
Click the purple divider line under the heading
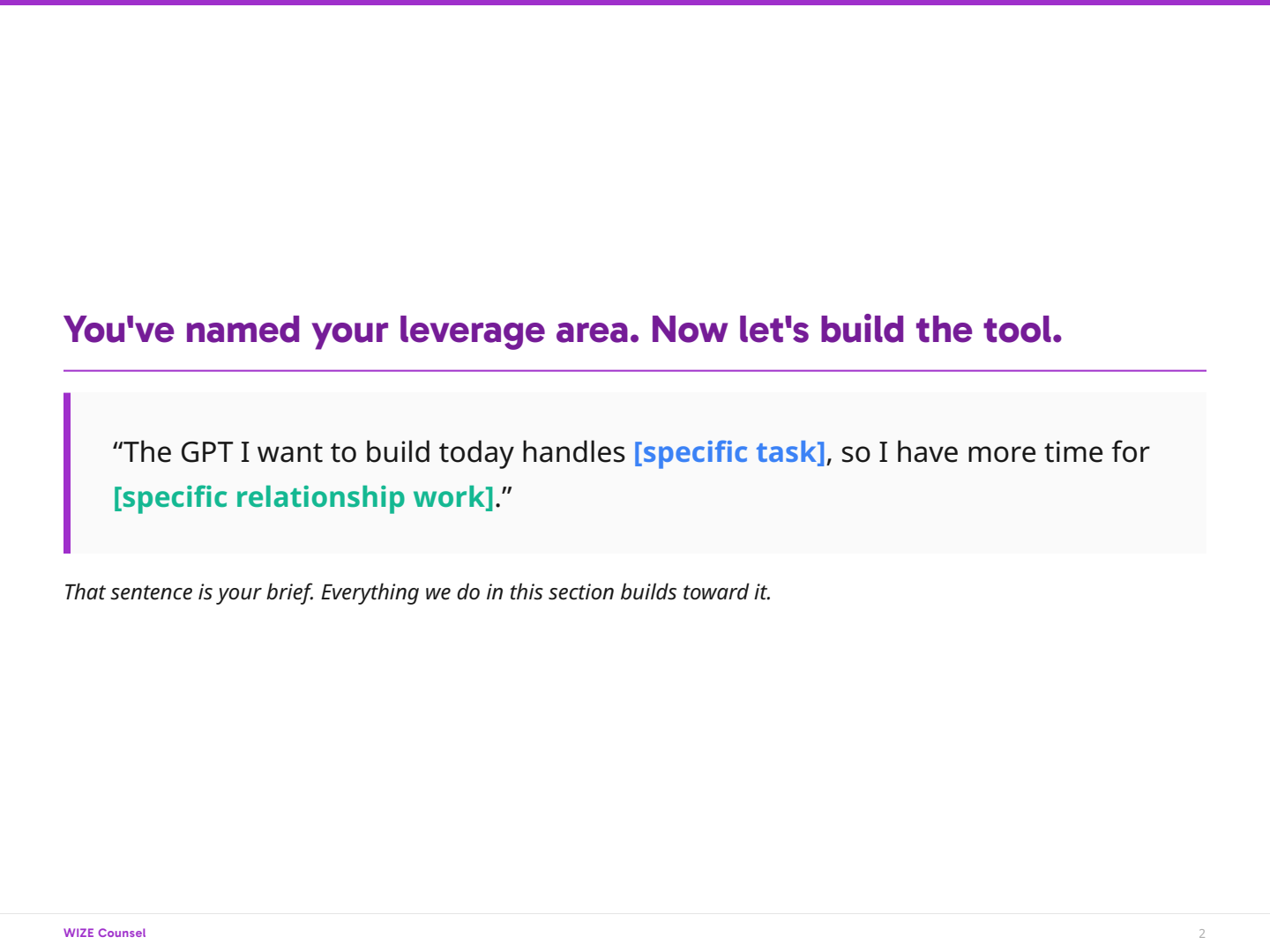[x=635, y=371]
